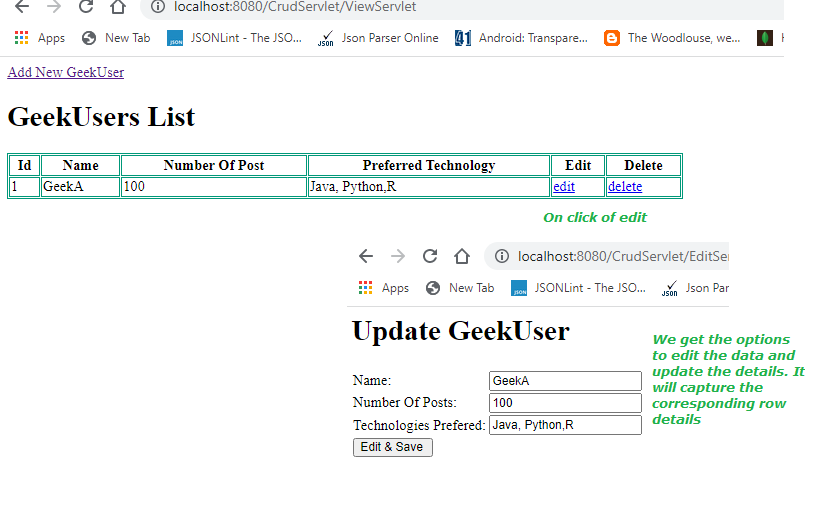Viewport: 824px width, 520px height.
Task: Click the Technologies Prefered: form label
Action: tap(419, 425)
